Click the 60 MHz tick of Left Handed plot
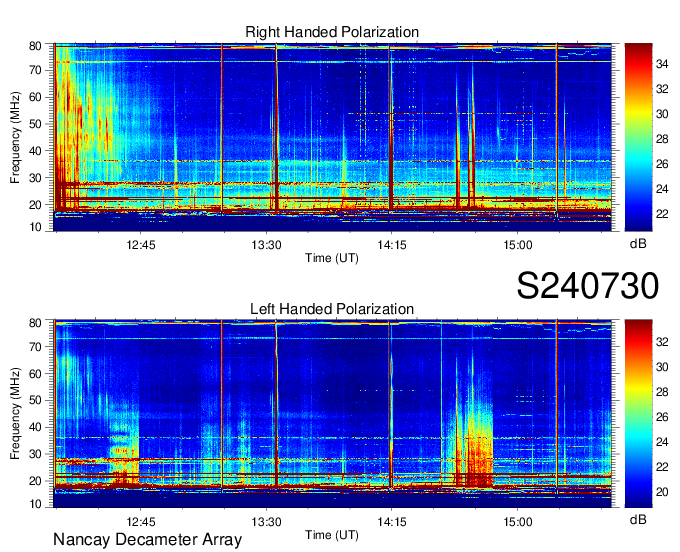 point(35,373)
